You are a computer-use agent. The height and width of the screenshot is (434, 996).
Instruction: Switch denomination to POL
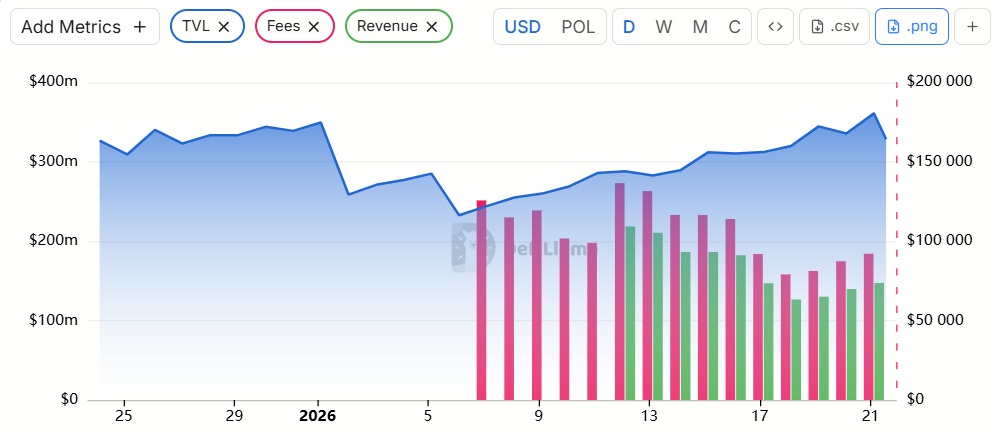click(578, 27)
